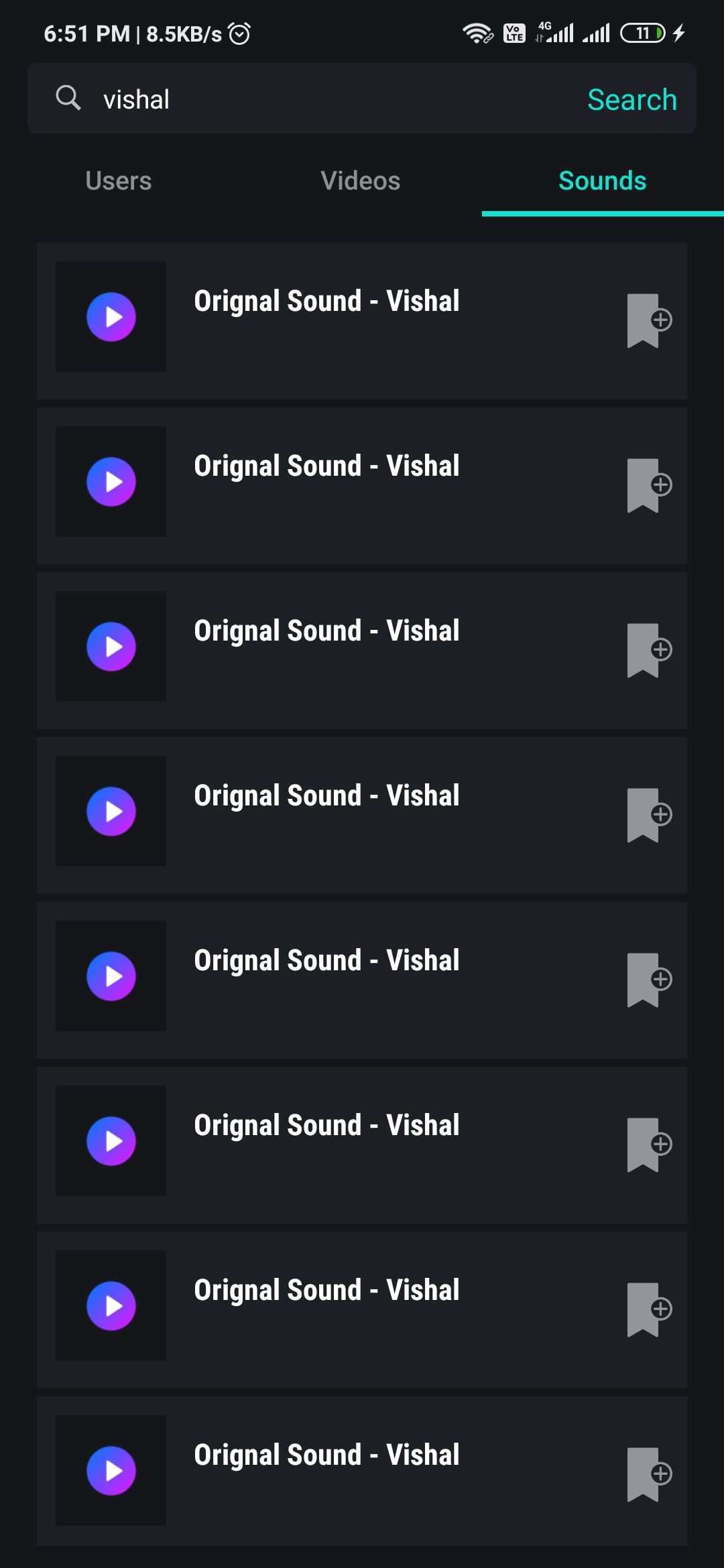Save the sixth sound to favorites

click(x=649, y=1145)
